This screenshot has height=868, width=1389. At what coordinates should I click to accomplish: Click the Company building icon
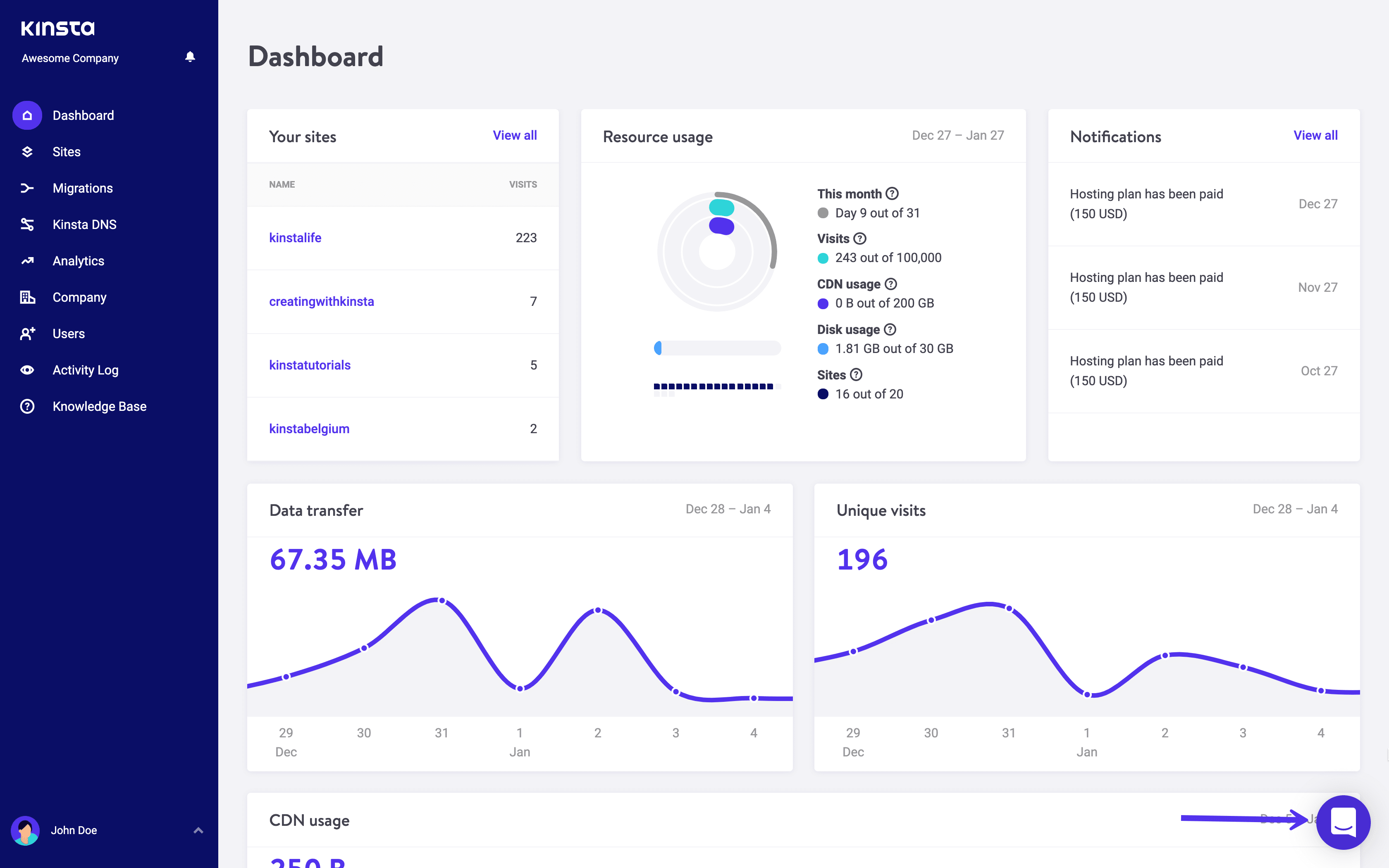27,297
